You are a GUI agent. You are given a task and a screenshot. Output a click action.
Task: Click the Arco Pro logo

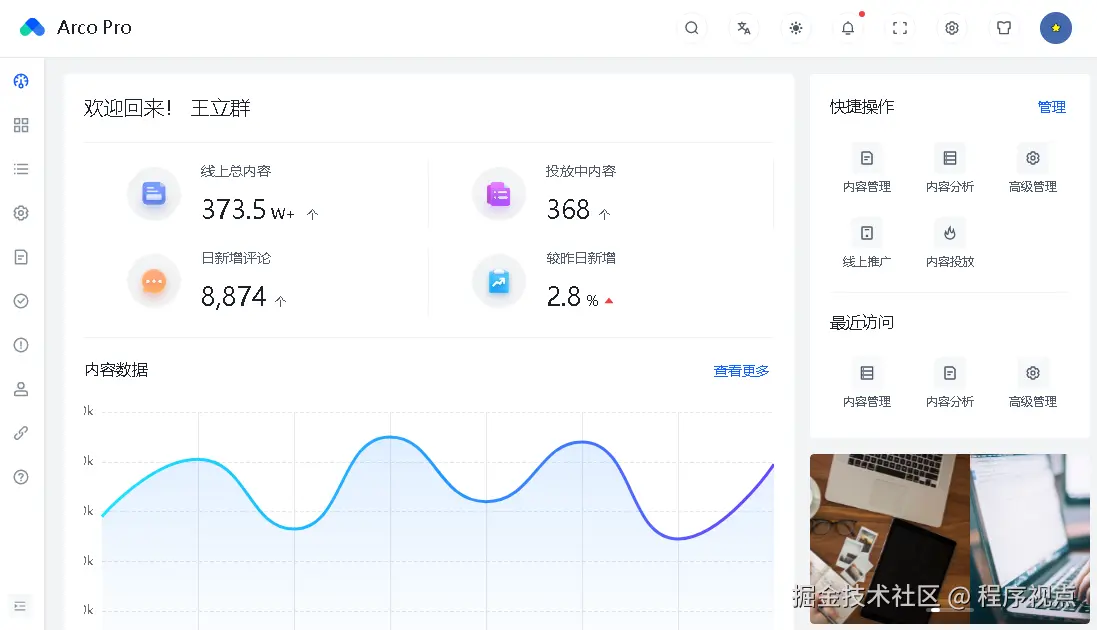(32, 27)
